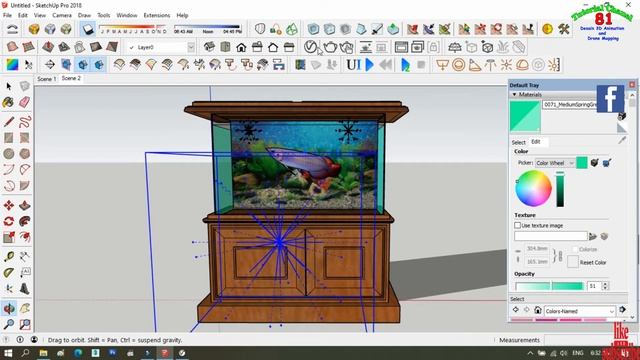
Task: Select the Move tool
Action: pos(9,205)
